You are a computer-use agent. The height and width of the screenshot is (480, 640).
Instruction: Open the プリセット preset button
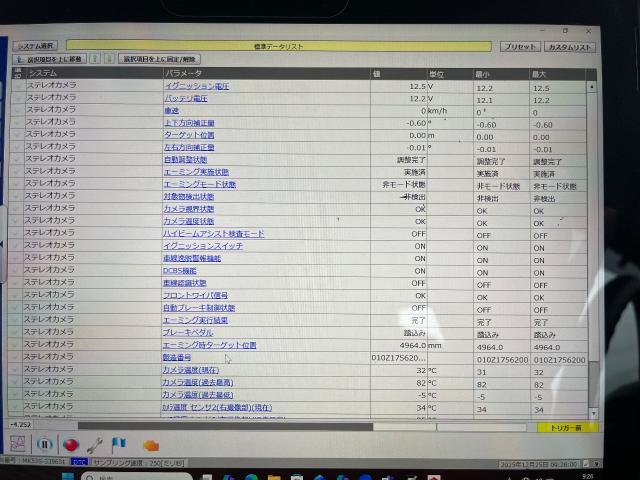pos(519,47)
